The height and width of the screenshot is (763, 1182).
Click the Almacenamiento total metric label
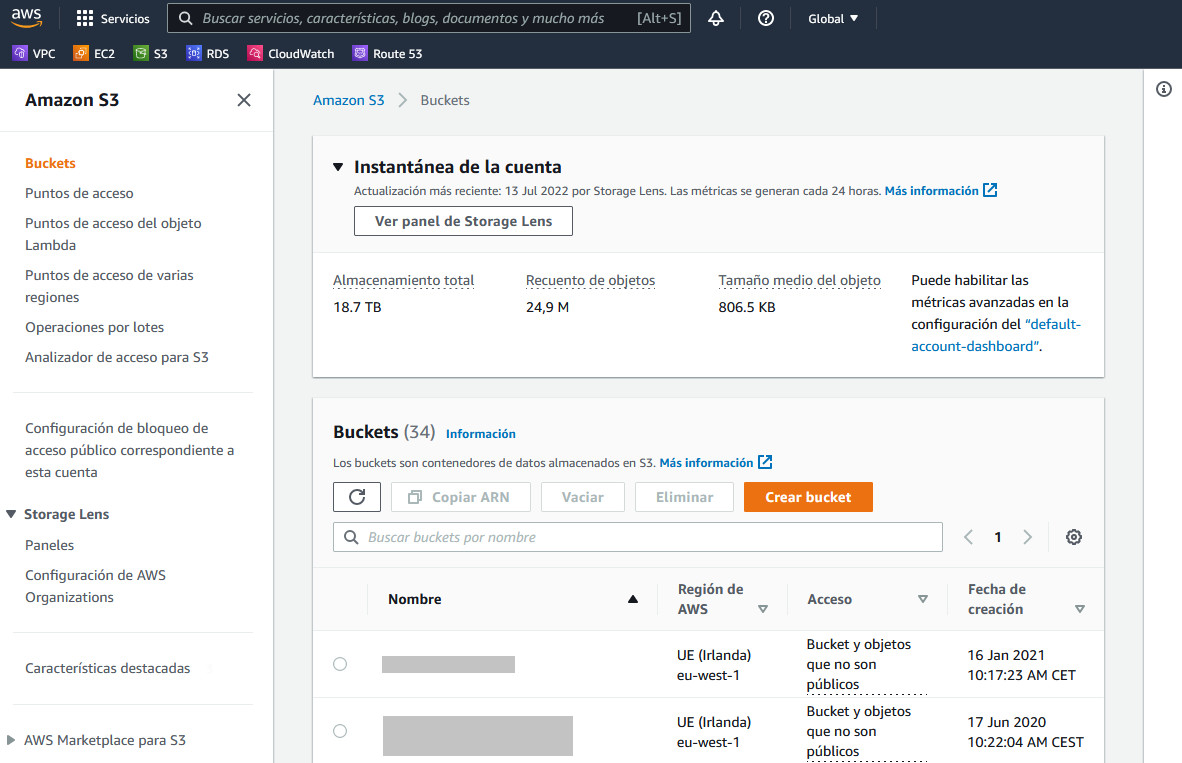403,280
